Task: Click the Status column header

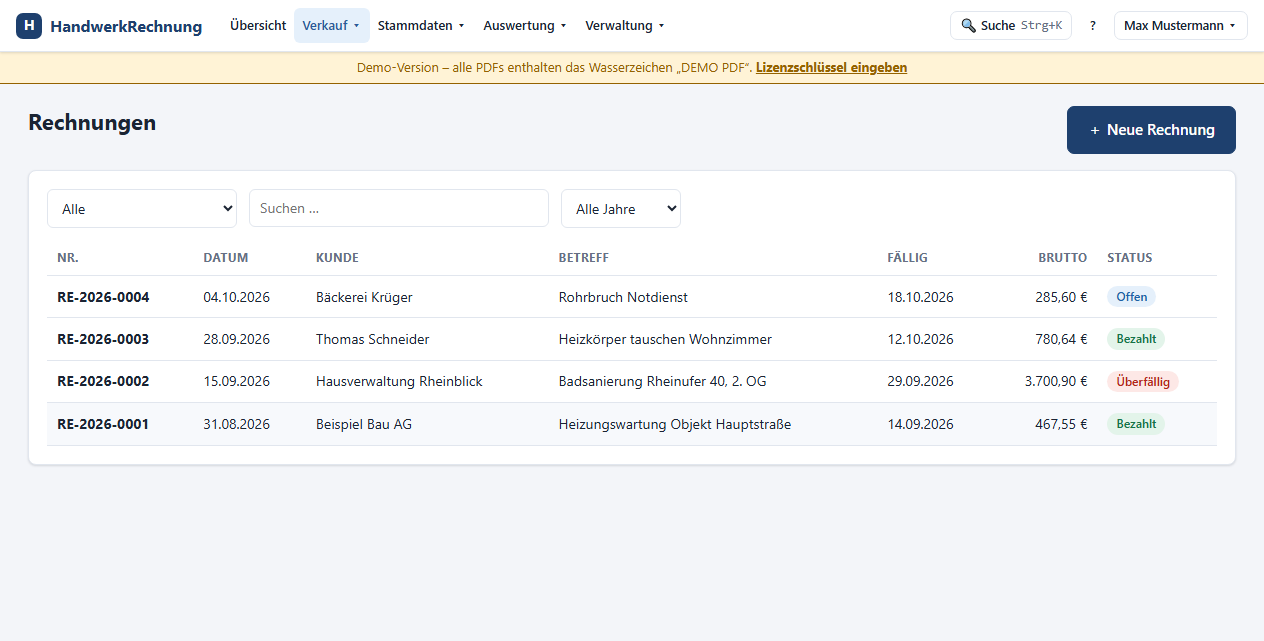Action: 1130,258
